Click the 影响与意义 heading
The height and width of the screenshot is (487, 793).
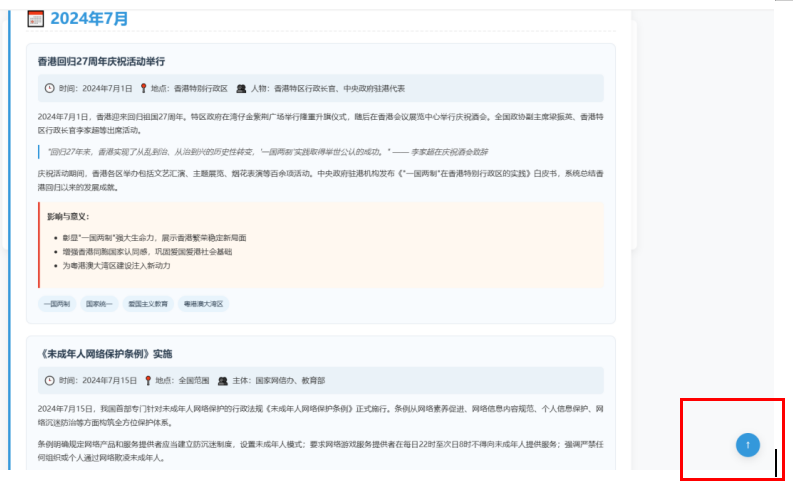68,216
